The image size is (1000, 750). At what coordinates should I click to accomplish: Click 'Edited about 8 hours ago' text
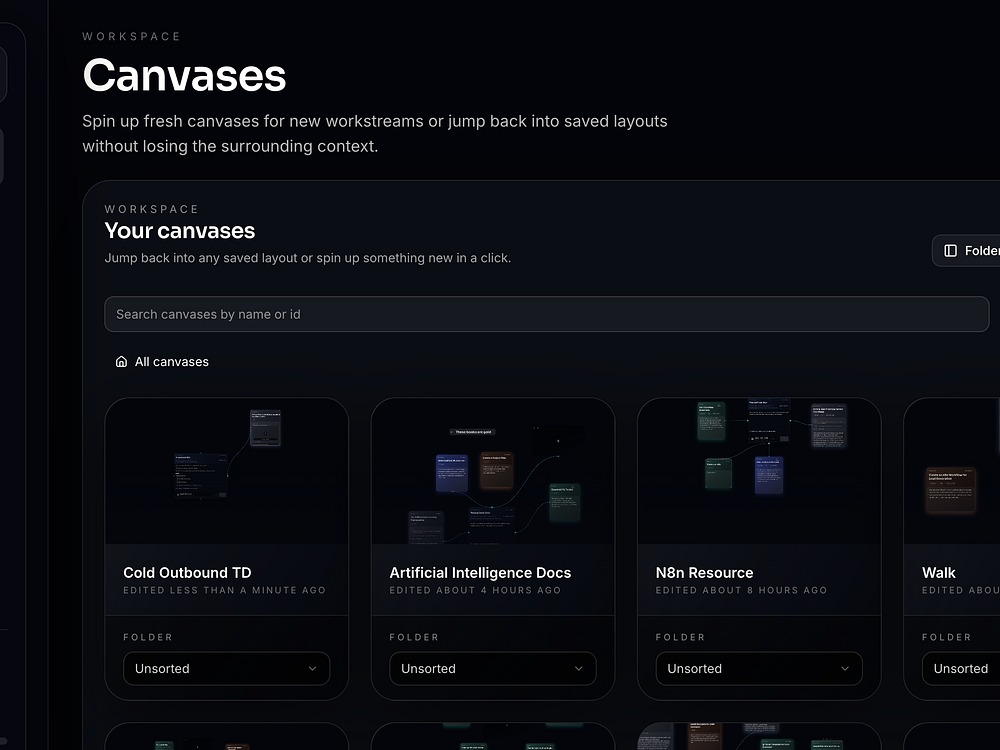(x=741, y=591)
